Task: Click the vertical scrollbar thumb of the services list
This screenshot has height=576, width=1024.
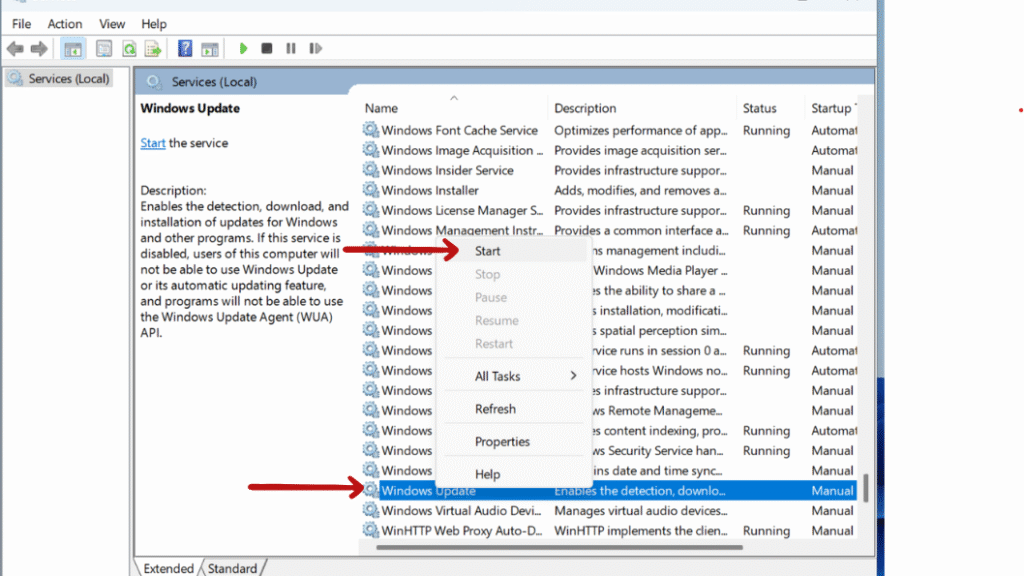Action: 866,488
